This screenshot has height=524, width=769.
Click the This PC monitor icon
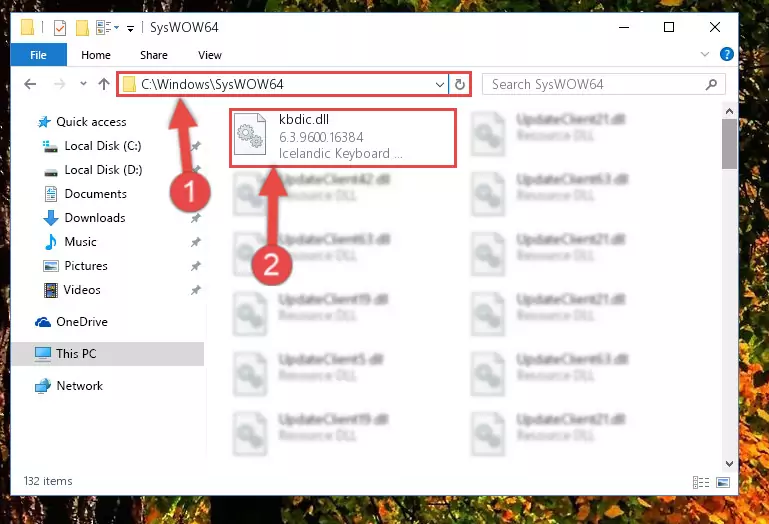pos(43,354)
